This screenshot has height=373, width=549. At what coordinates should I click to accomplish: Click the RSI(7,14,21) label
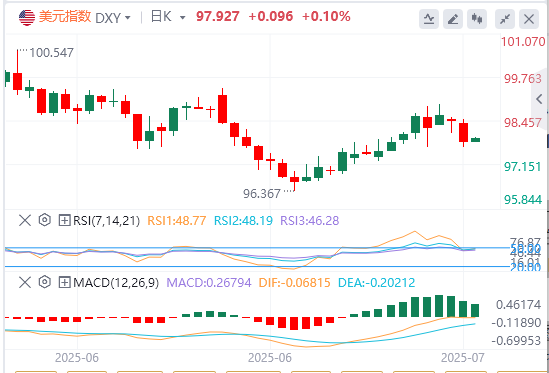tap(106, 221)
